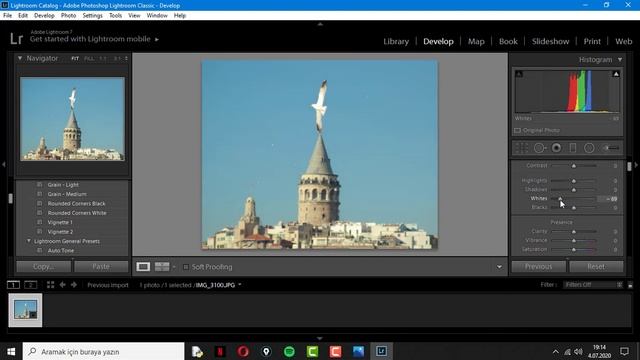
Task: Click the Navigator preview image
Action: [x=72, y=119]
